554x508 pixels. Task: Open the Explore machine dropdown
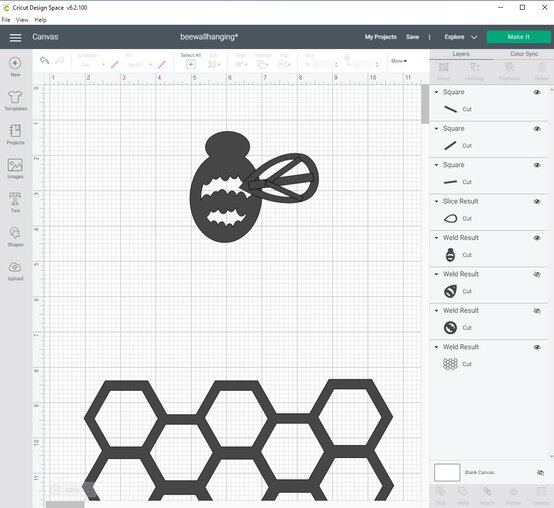(x=460, y=37)
